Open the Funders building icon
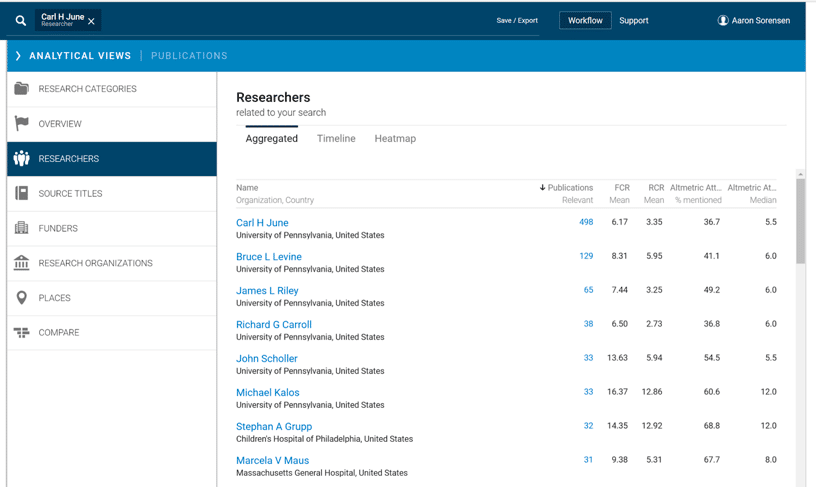Image resolution: width=816 pixels, height=487 pixels. [21, 228]
